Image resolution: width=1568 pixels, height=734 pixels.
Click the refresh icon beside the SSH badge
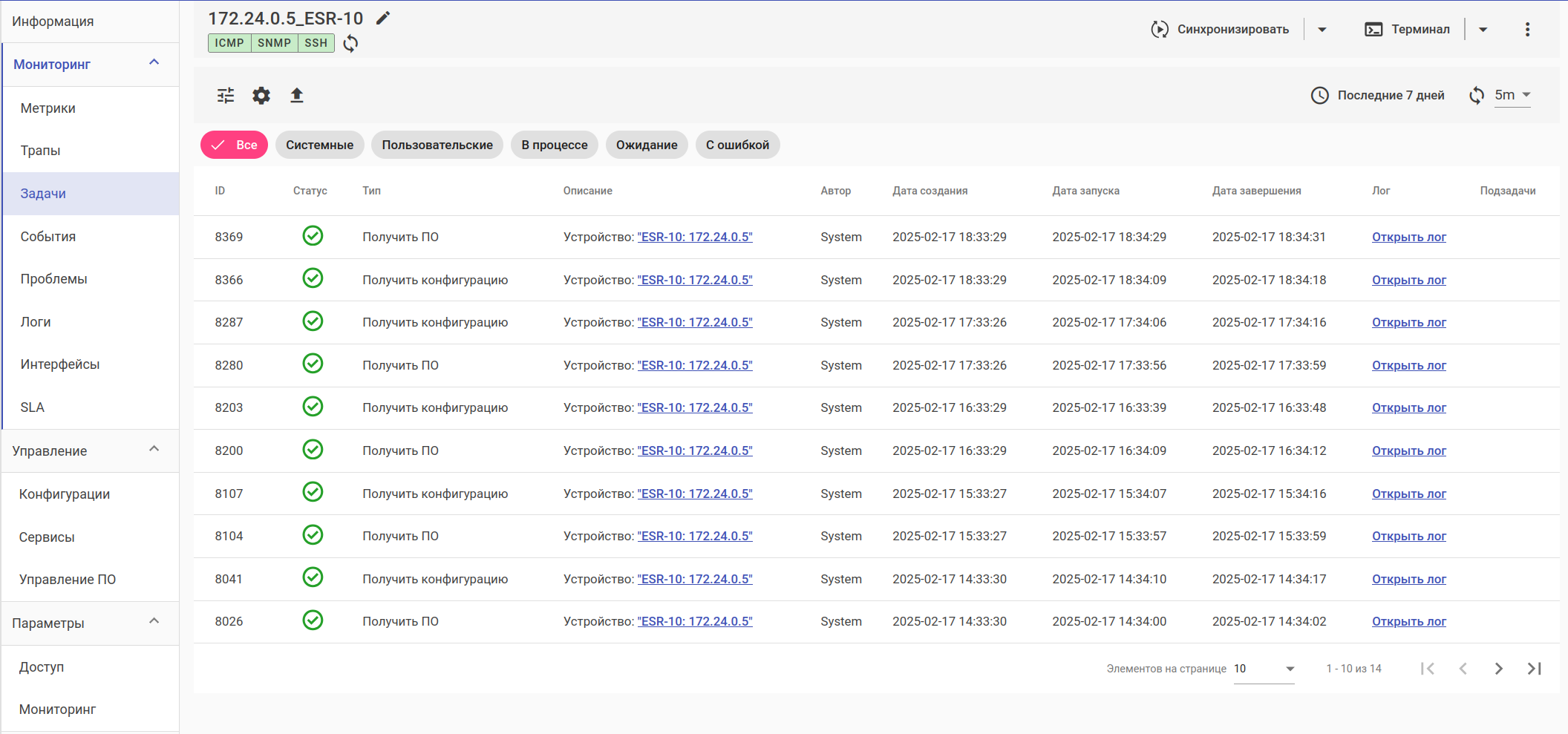pyautogui.click(x=350, y=43)
